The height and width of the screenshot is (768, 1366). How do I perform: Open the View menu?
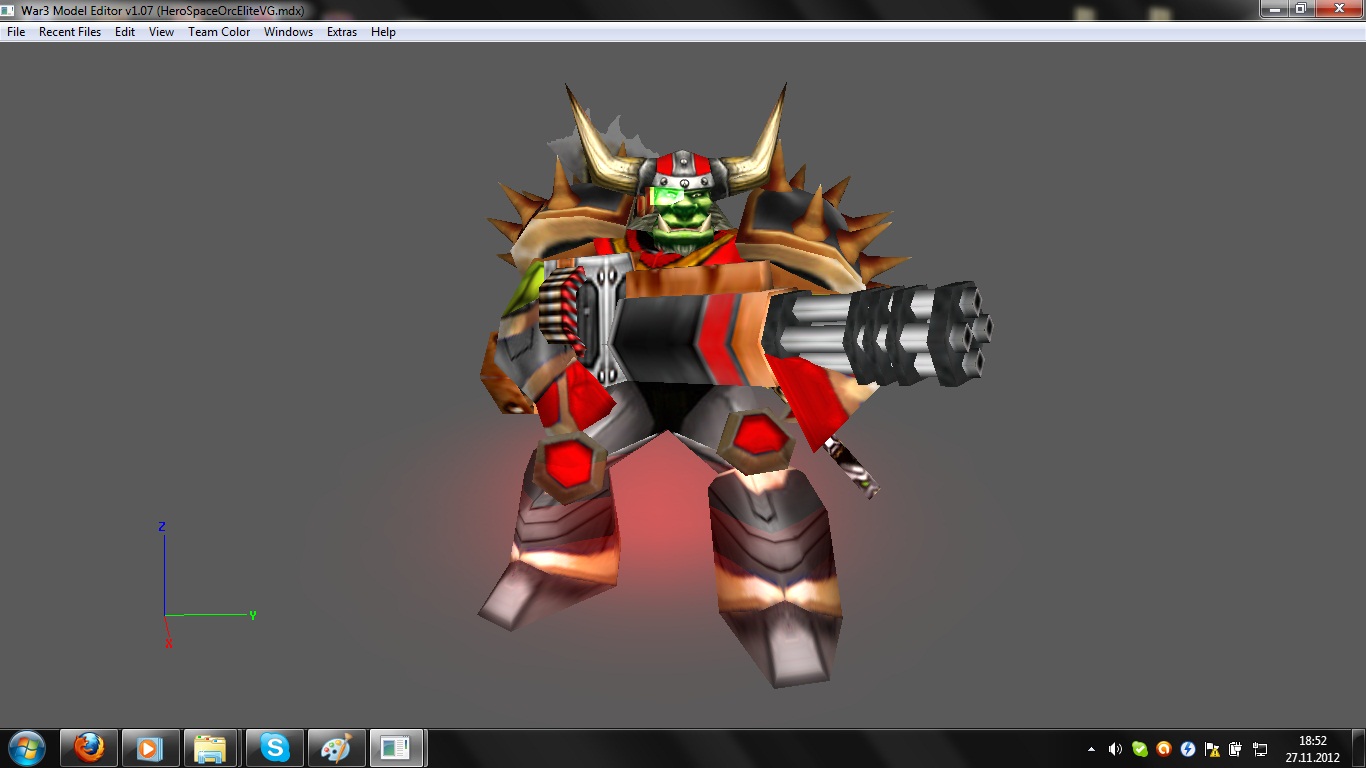pyautogui.click(x=161, y=32)
